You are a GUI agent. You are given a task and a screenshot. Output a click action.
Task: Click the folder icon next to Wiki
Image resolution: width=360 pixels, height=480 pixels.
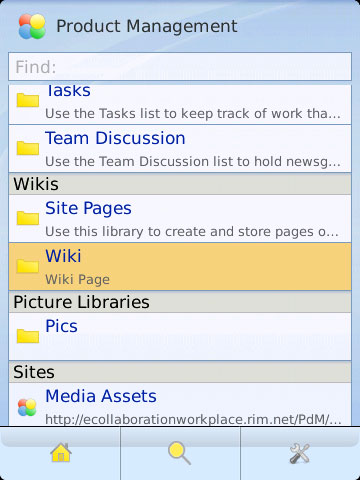(x=28, y=266)
